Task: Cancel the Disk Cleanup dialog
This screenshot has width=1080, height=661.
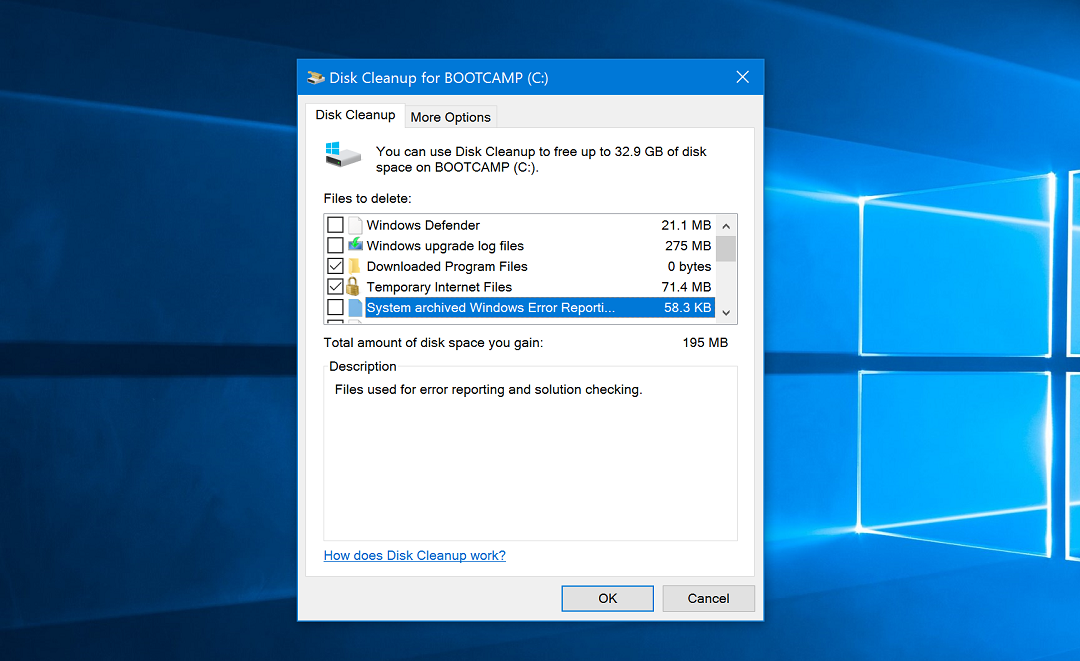Action: [708, 598]
